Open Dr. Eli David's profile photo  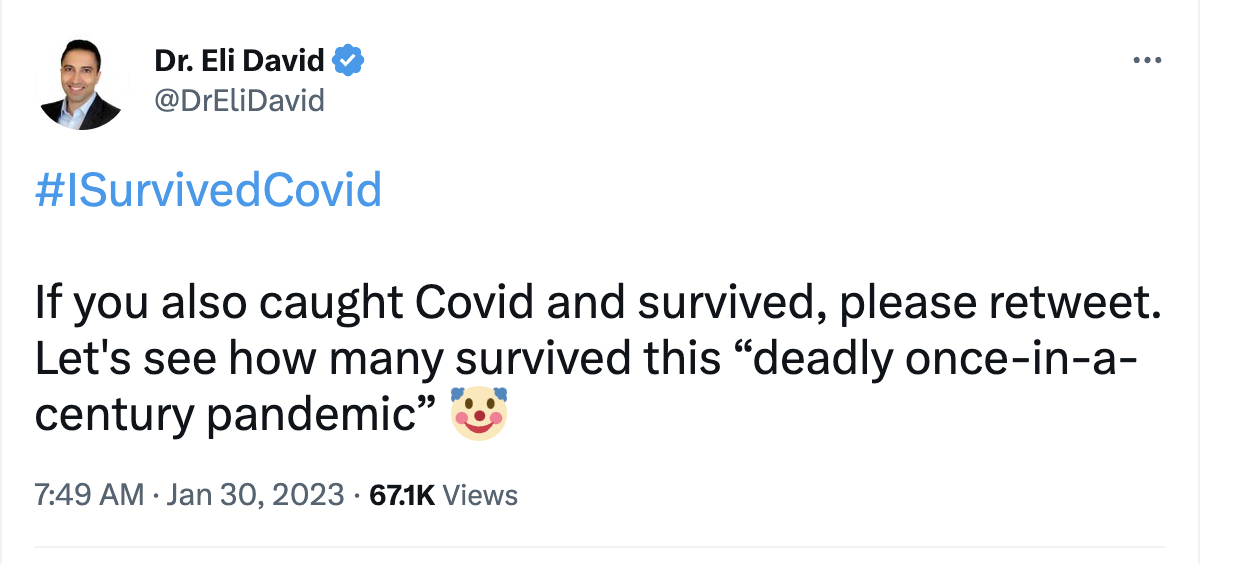[82, 86]
